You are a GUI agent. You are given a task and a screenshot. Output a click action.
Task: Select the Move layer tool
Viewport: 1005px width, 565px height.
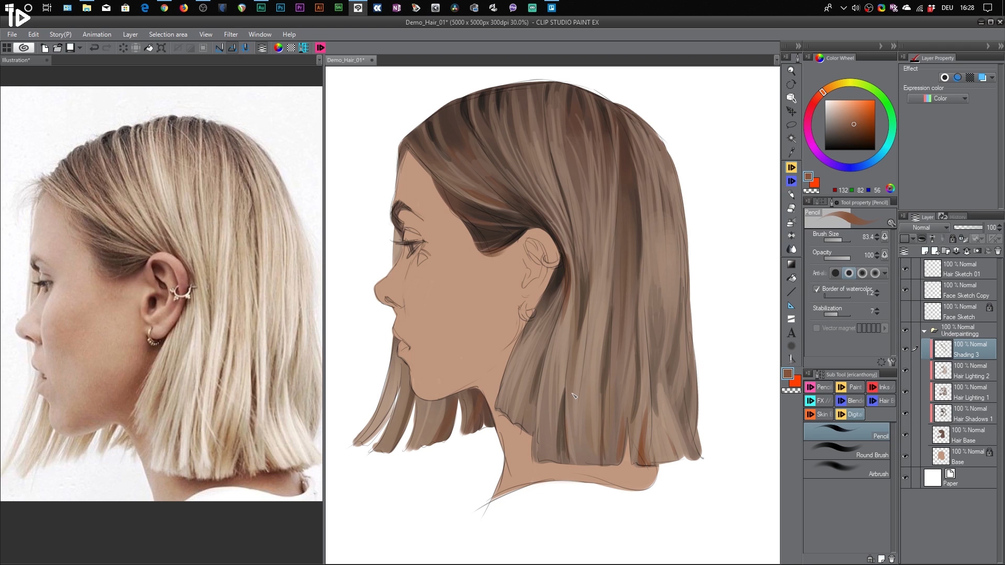point(792,111)
